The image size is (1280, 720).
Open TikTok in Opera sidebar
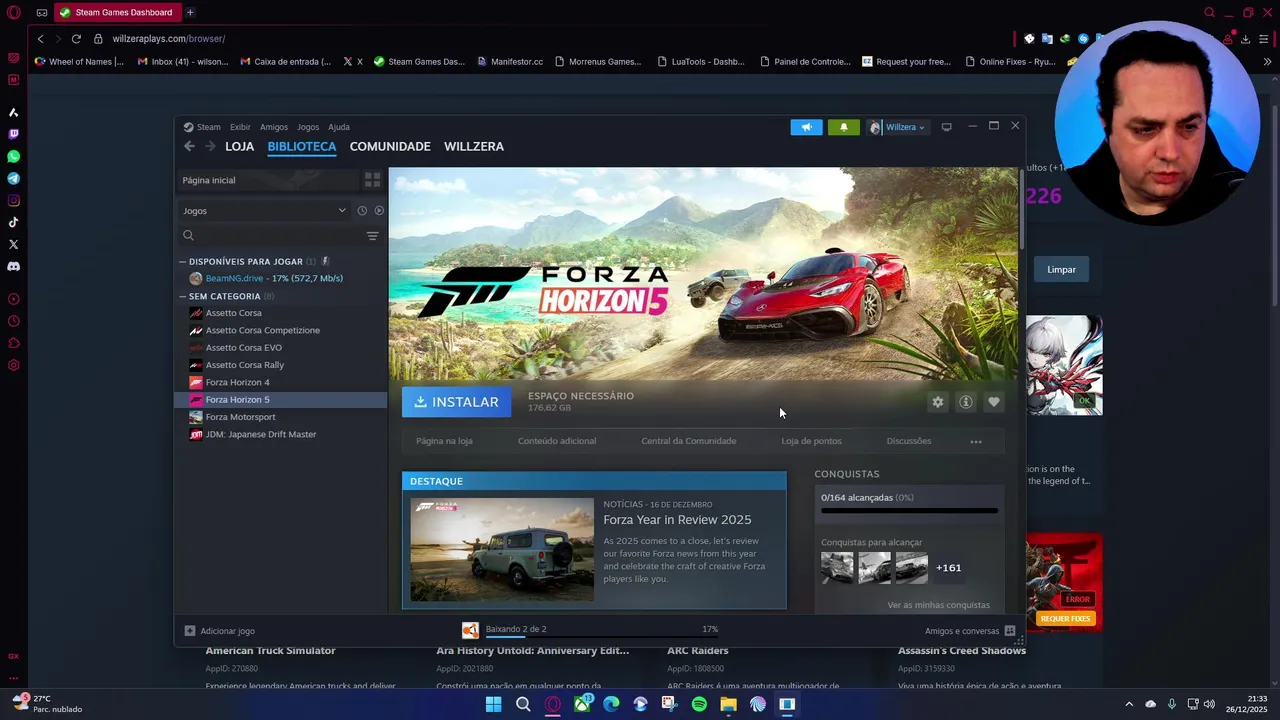(x=13, y=222)
